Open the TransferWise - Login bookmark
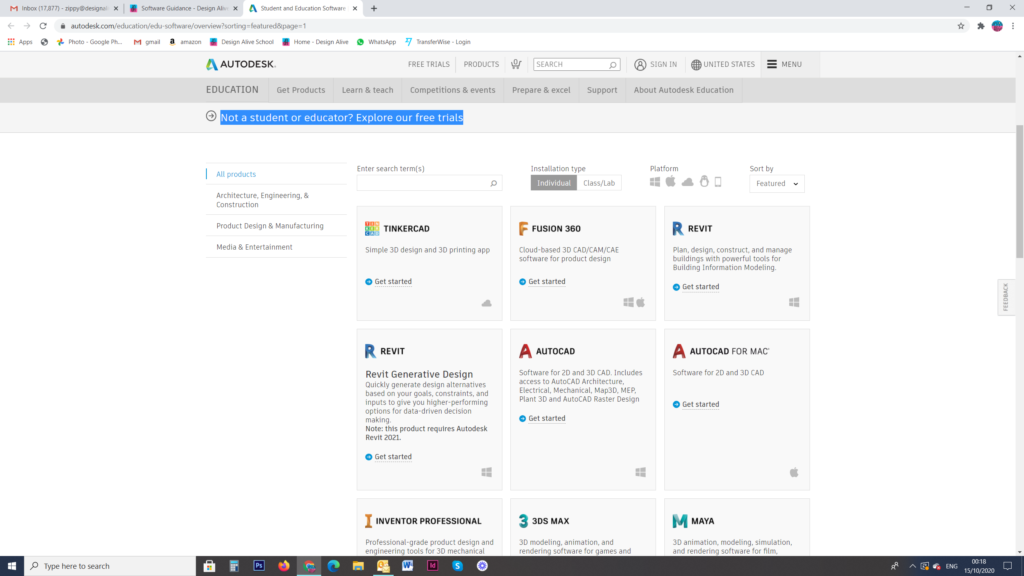The image size is (1024, 576). pos(438,42)
